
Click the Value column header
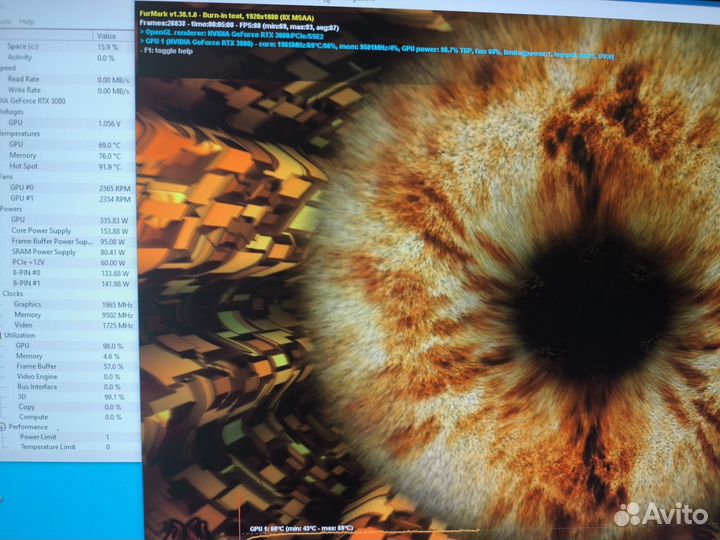(107, 36)
